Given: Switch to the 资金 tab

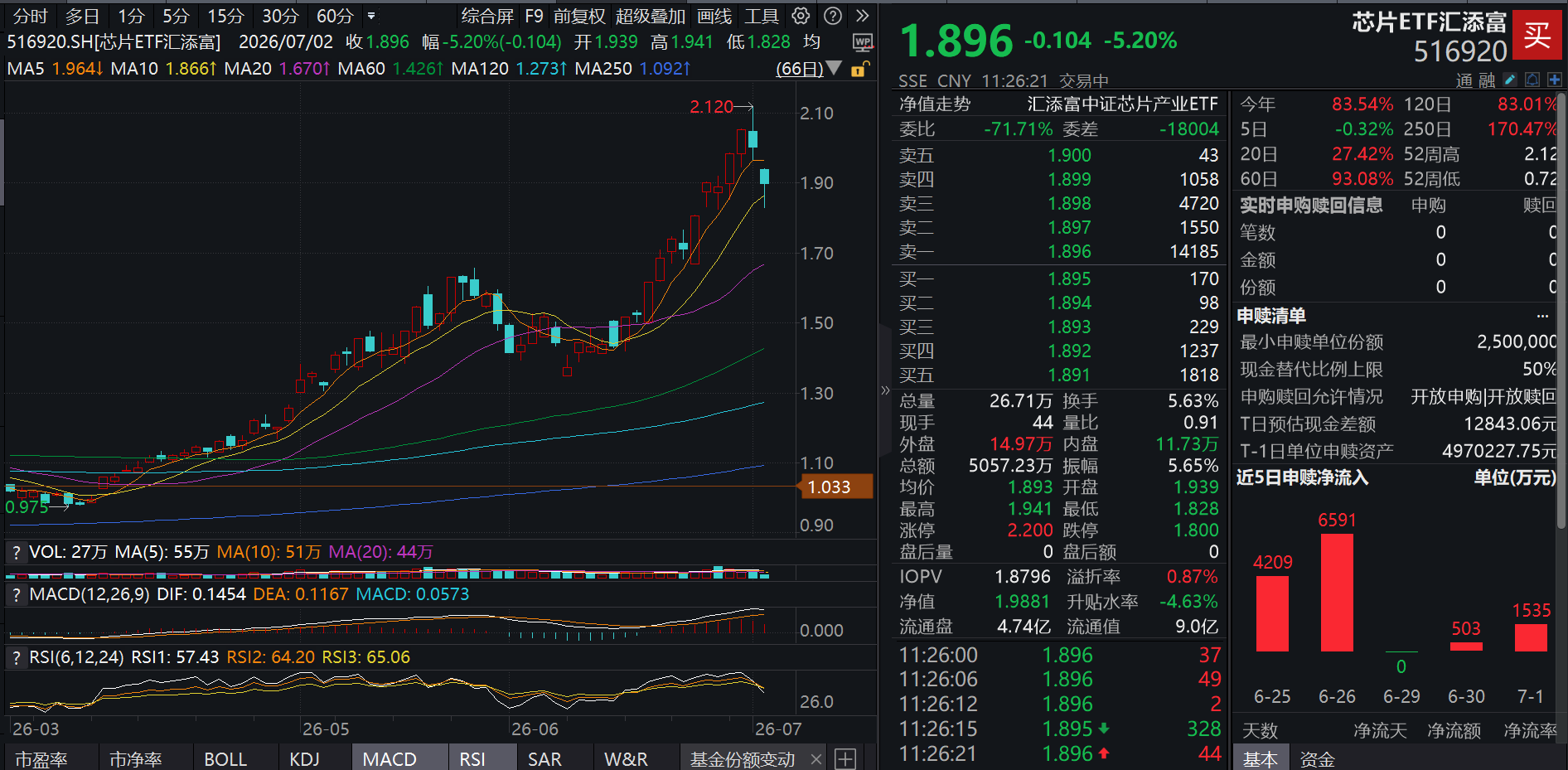Looking at the screenshot, I should point(1317,758).
